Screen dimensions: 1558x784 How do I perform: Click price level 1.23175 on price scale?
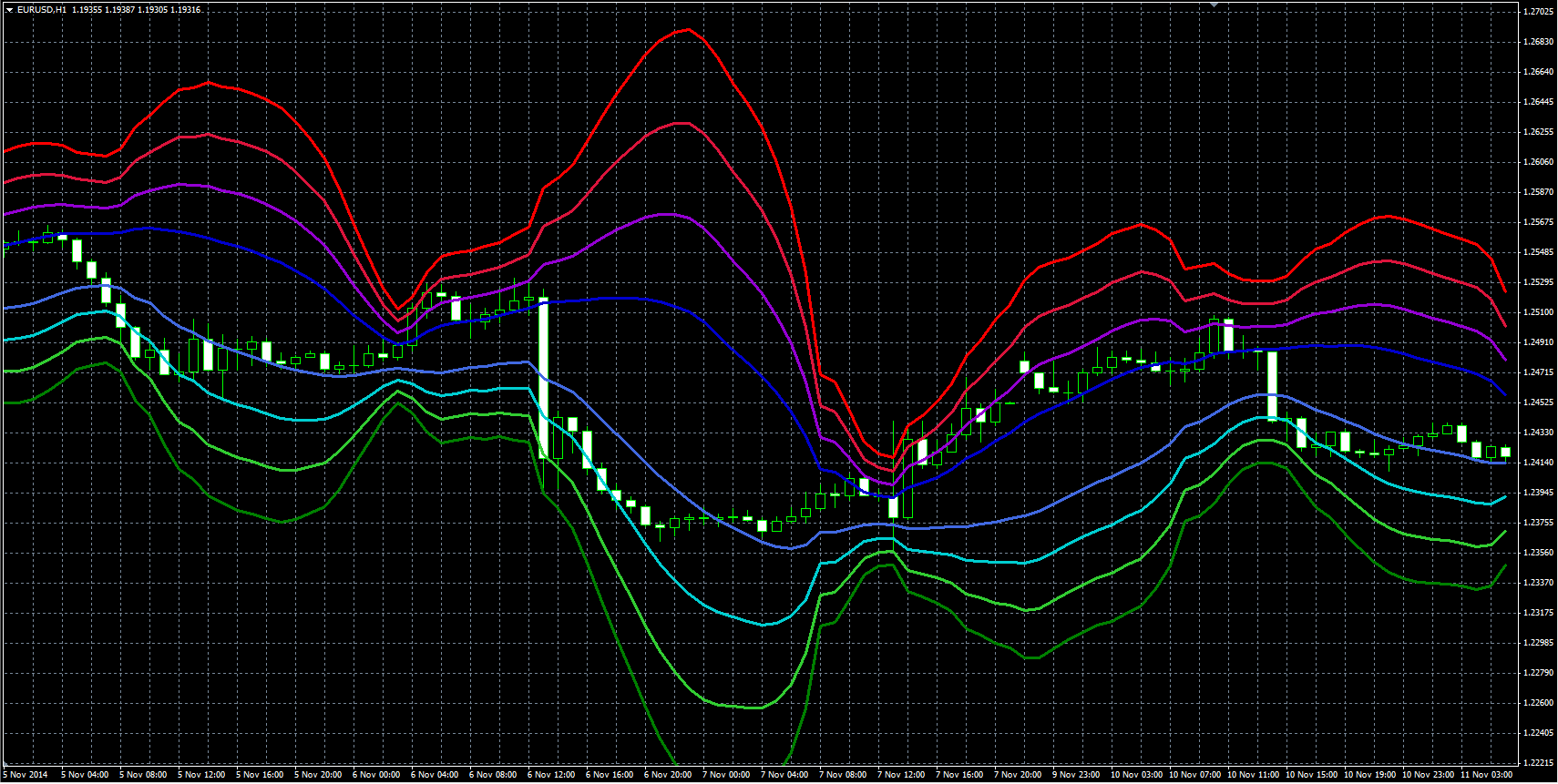tap(1538, 613)
